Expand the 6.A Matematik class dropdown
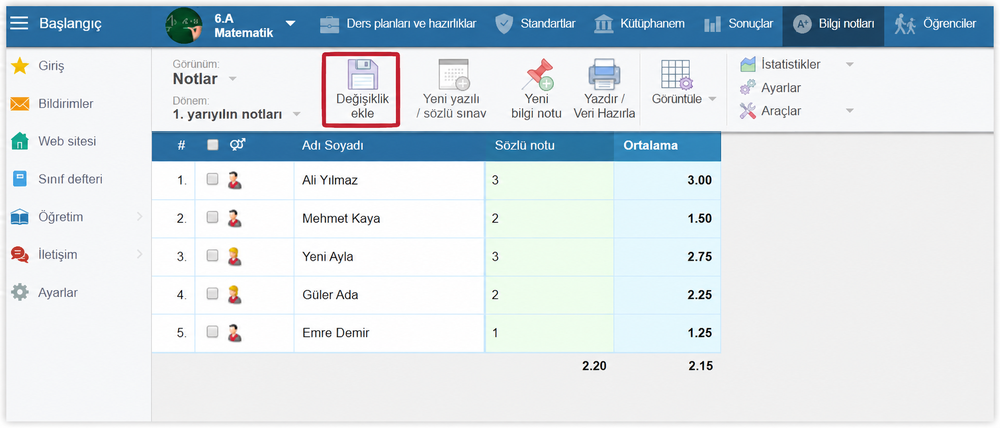 click(291, 24)
